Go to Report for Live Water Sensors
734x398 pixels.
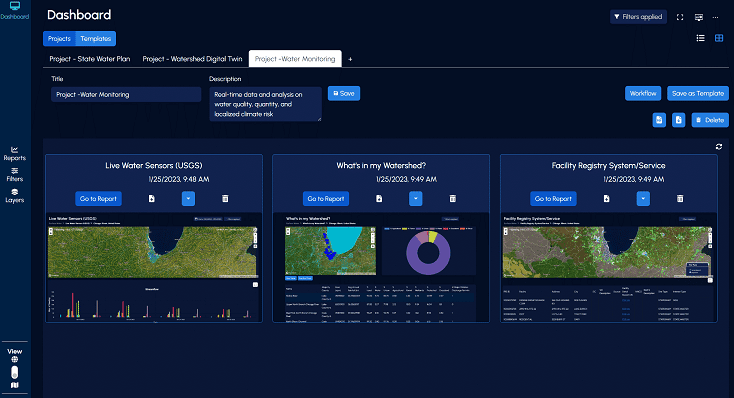tap(98, 199)
